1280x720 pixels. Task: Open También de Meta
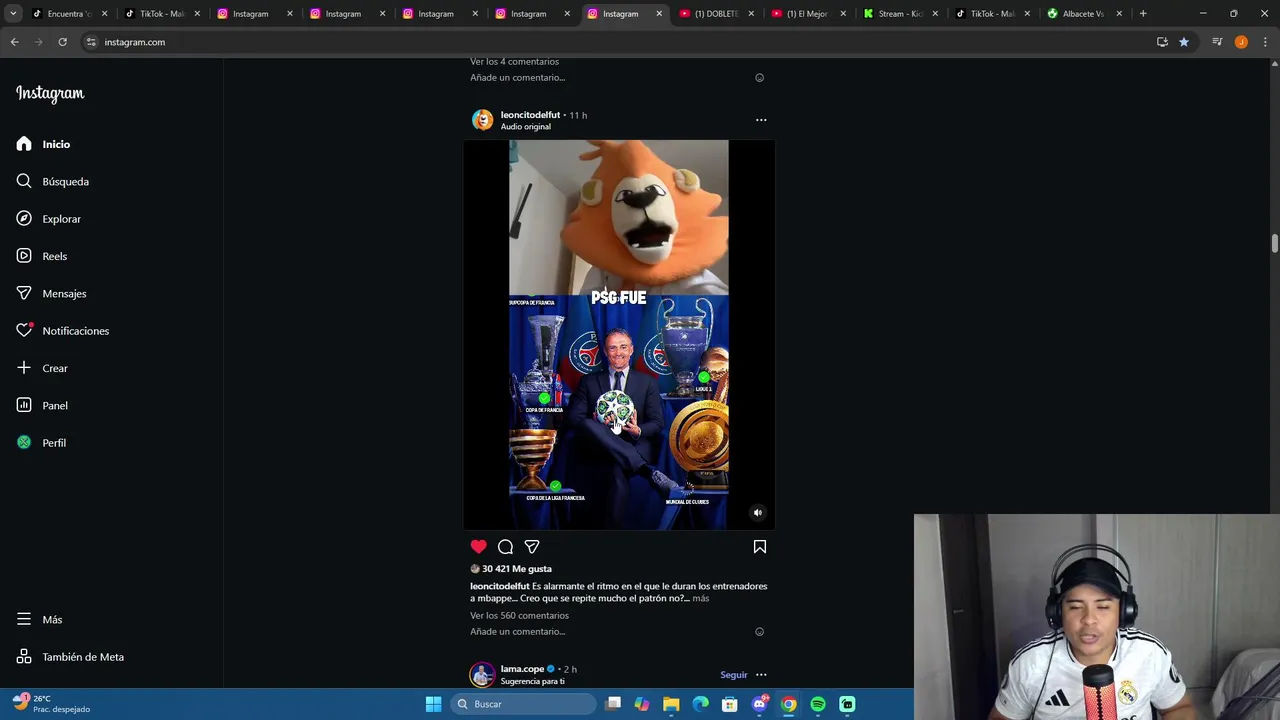[x=70, y=657]
